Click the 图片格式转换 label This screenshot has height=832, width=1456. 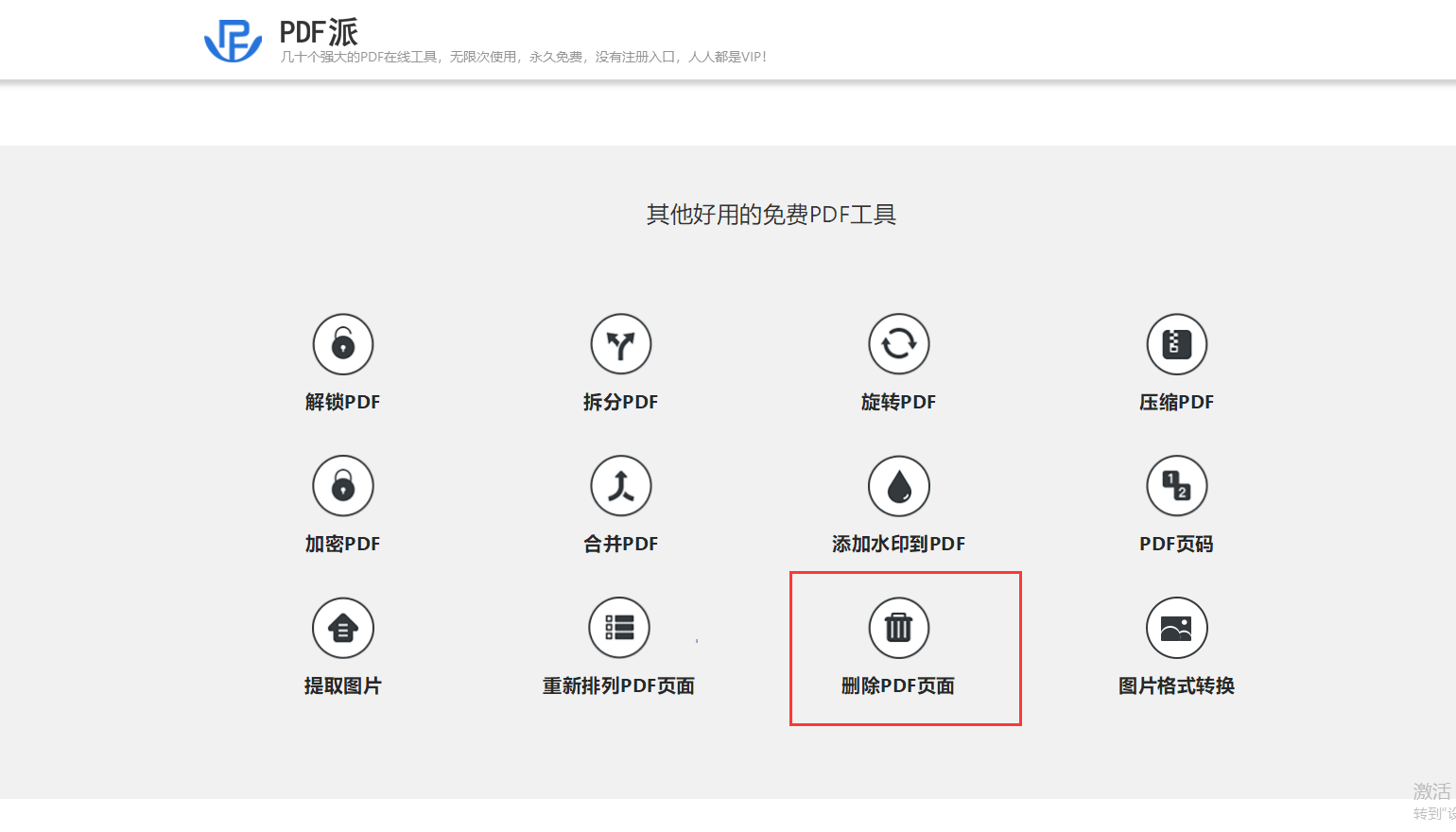[x=1176, y=685]
